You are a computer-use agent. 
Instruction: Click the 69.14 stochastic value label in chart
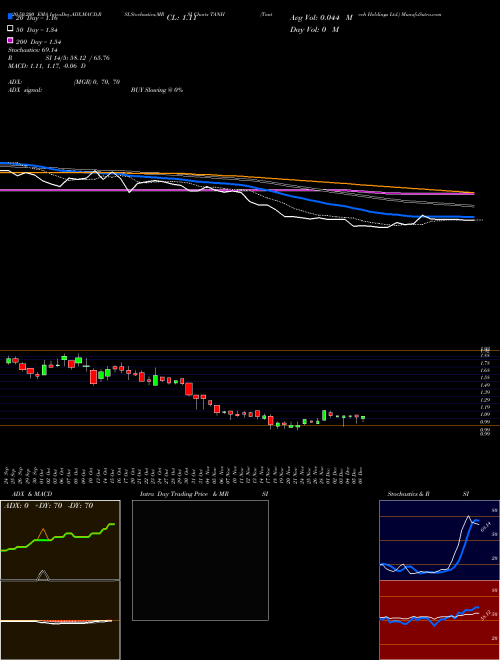(486, 527)
